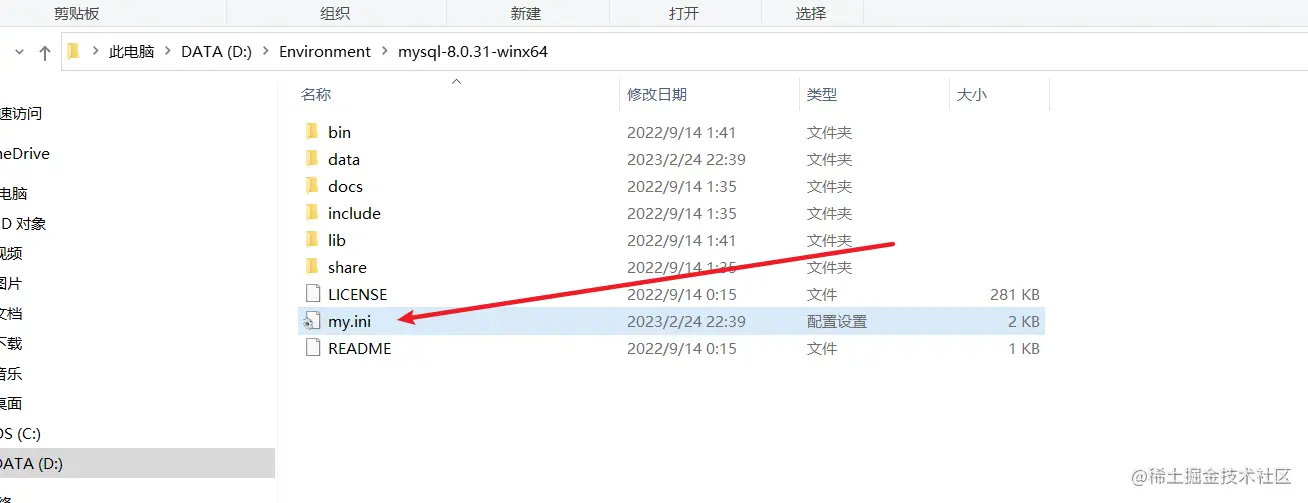Select the docs folder icon
Viewport: 1308px width, 503px height.
312,186
